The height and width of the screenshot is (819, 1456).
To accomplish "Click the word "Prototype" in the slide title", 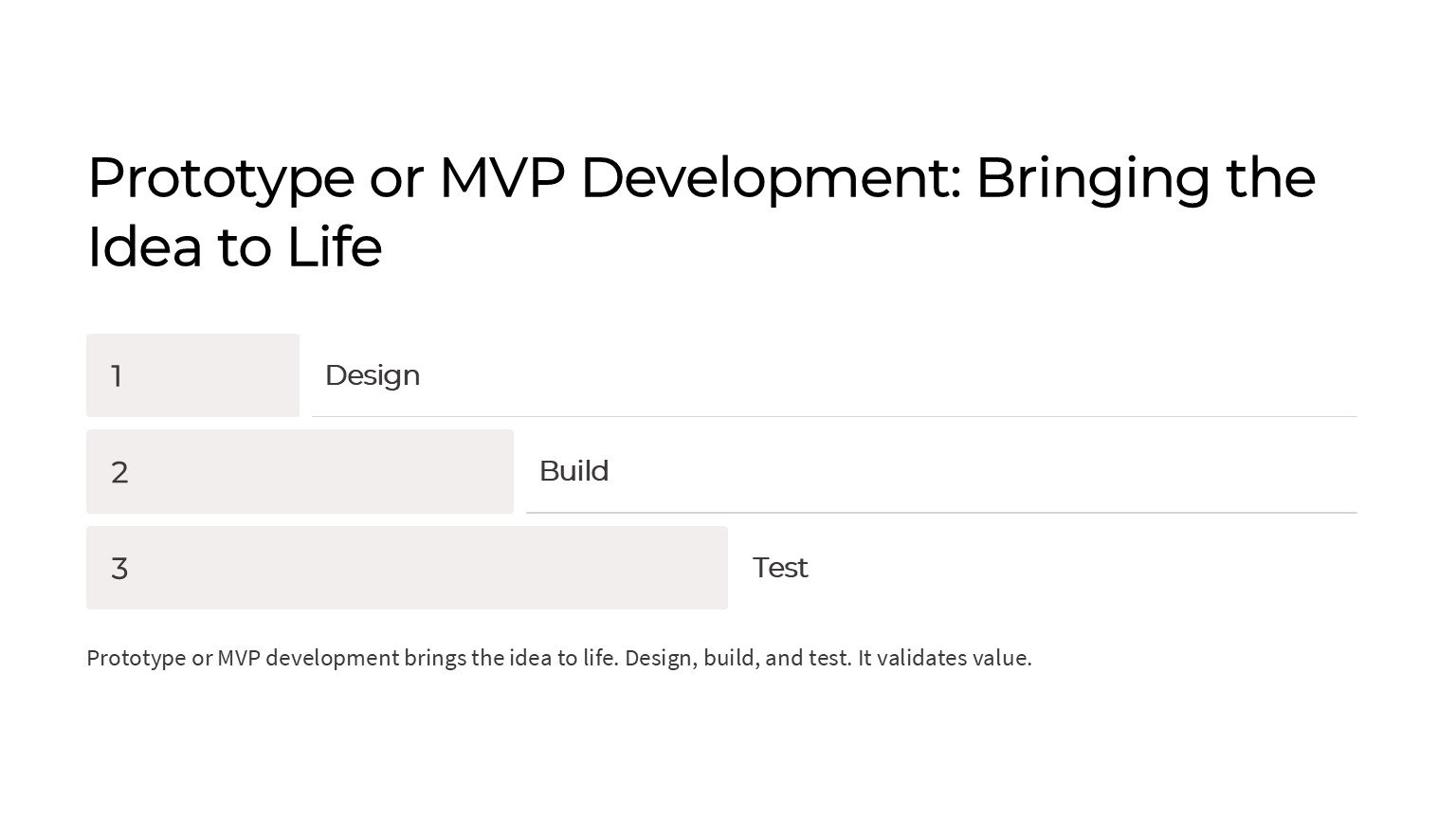I will pos(220,177).
